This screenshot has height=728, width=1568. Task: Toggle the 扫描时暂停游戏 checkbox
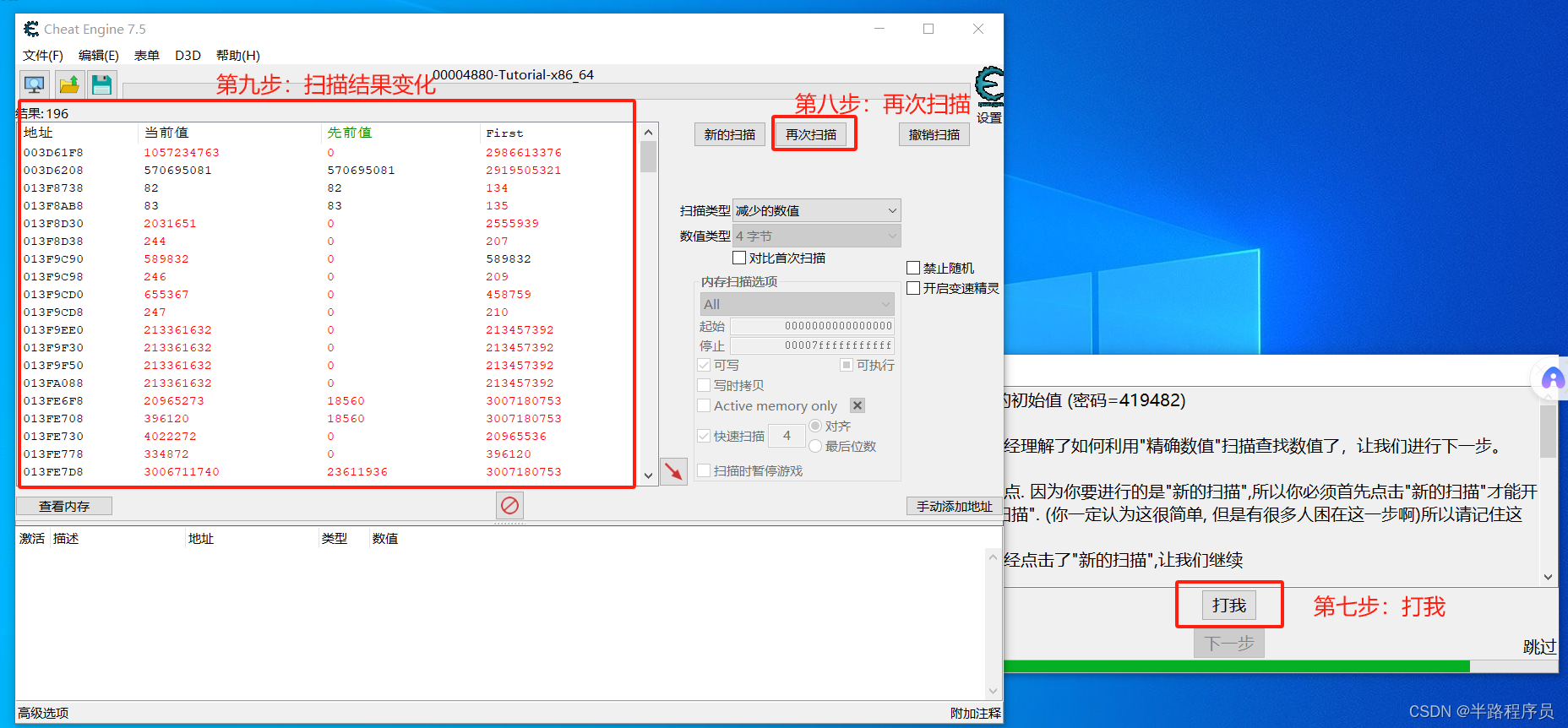[704, 470]
